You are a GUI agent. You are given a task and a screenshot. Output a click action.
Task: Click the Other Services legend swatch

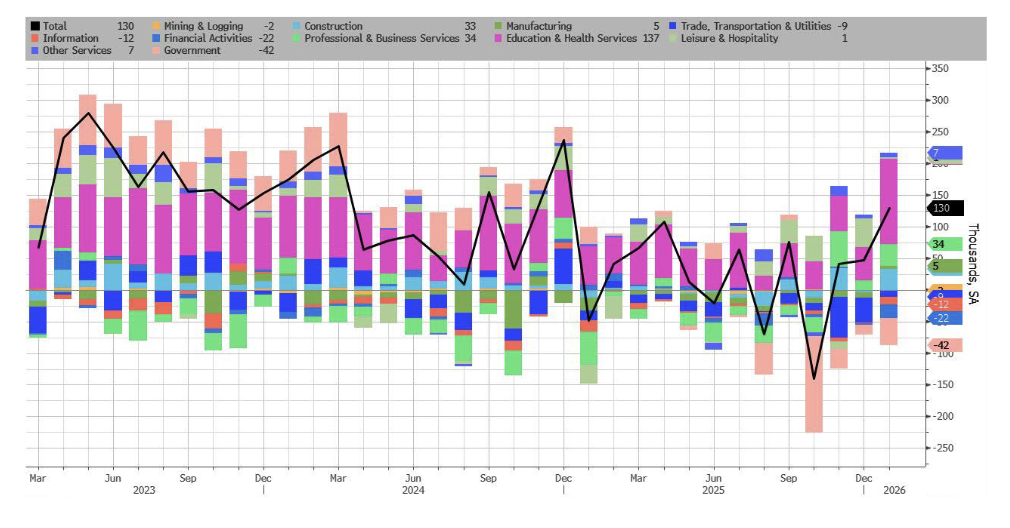pos(35,50)
